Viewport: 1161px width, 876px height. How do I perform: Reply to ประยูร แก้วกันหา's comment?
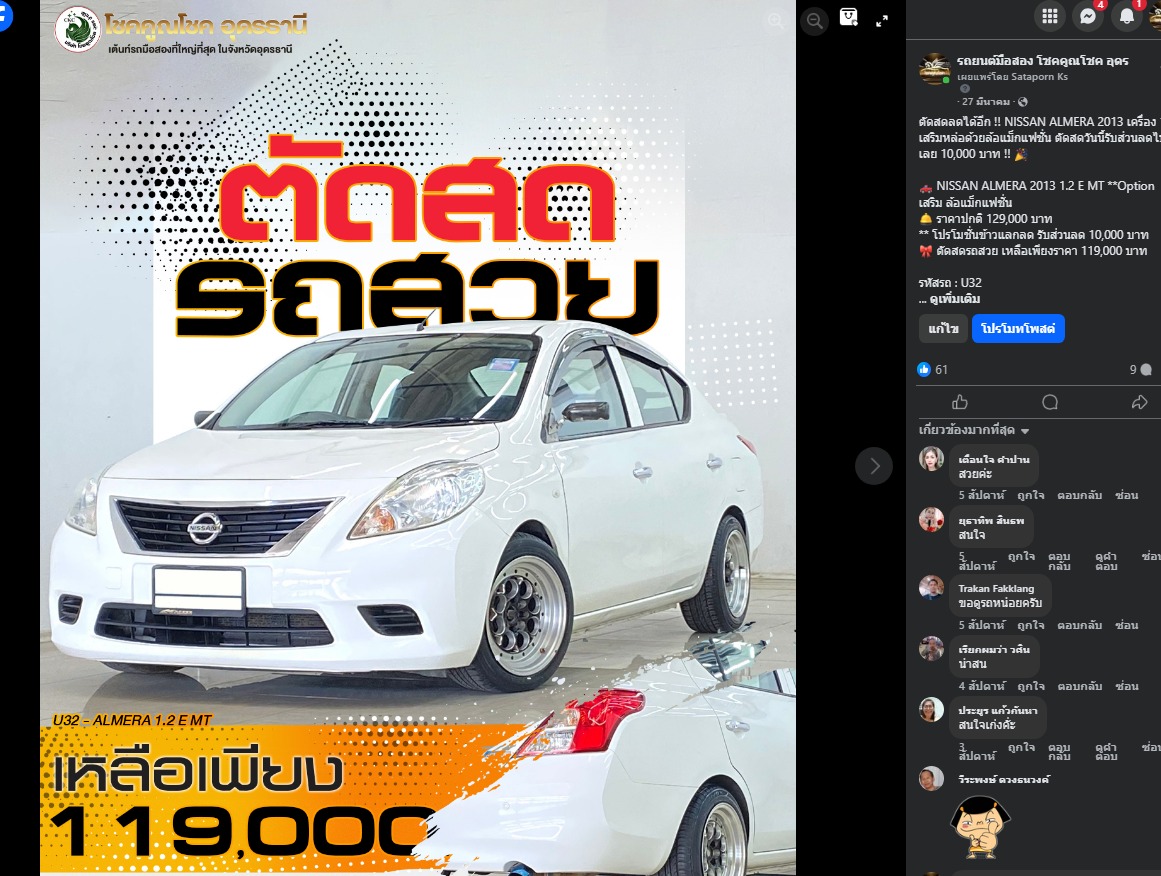[x=1059, y=752]
